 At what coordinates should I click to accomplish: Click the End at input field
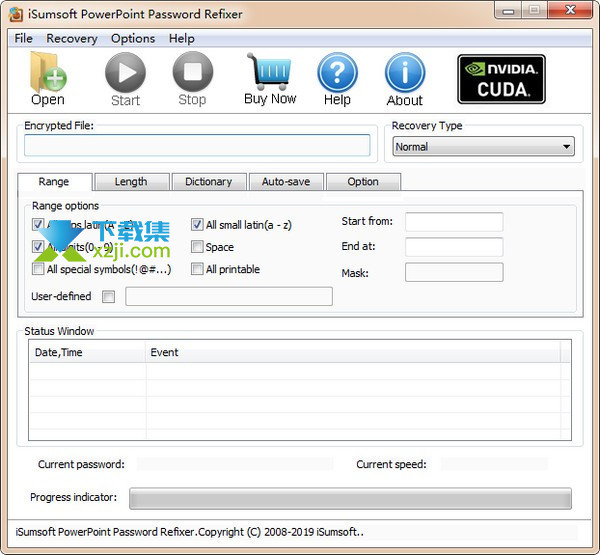click(x=454, y=247)
